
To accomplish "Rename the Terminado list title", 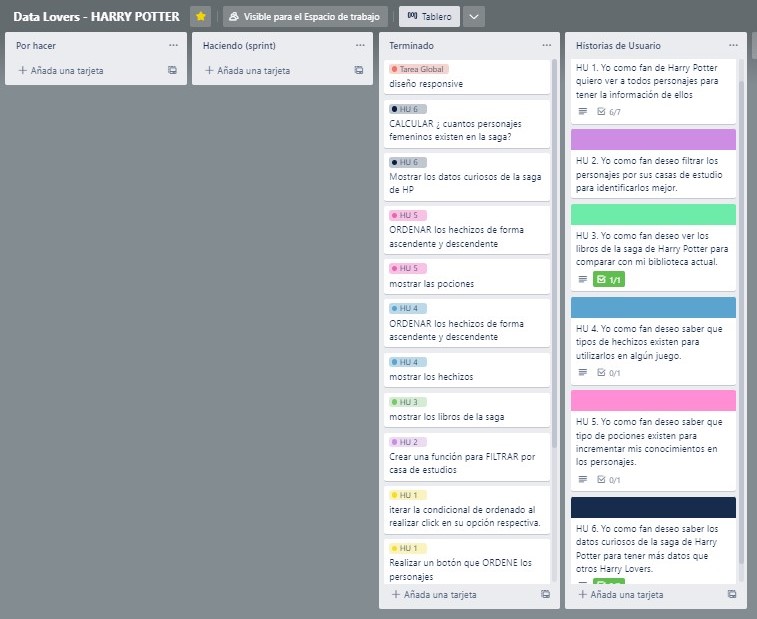I will coord(411,45).
